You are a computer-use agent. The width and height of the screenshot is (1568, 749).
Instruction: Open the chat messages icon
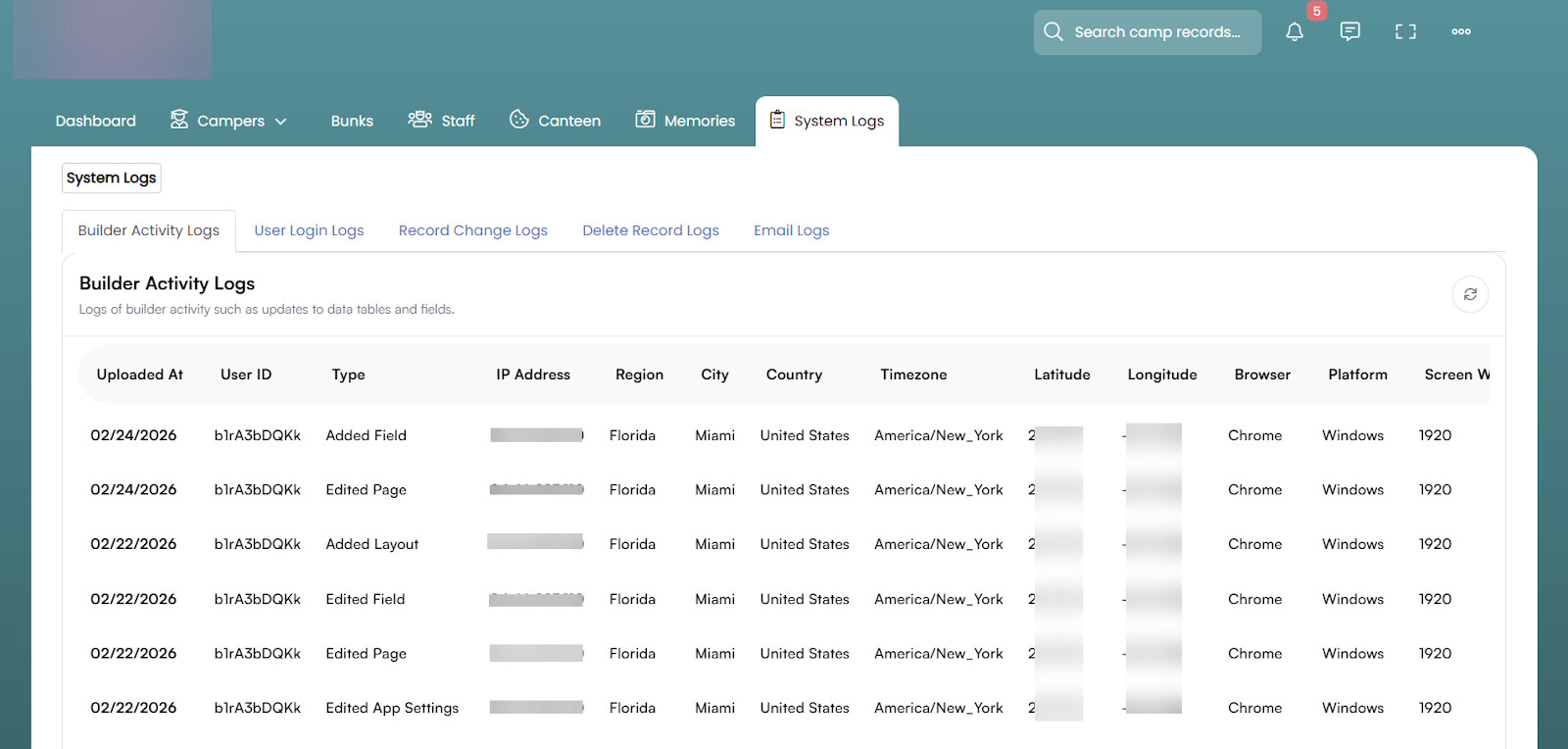pos(1349,31)
